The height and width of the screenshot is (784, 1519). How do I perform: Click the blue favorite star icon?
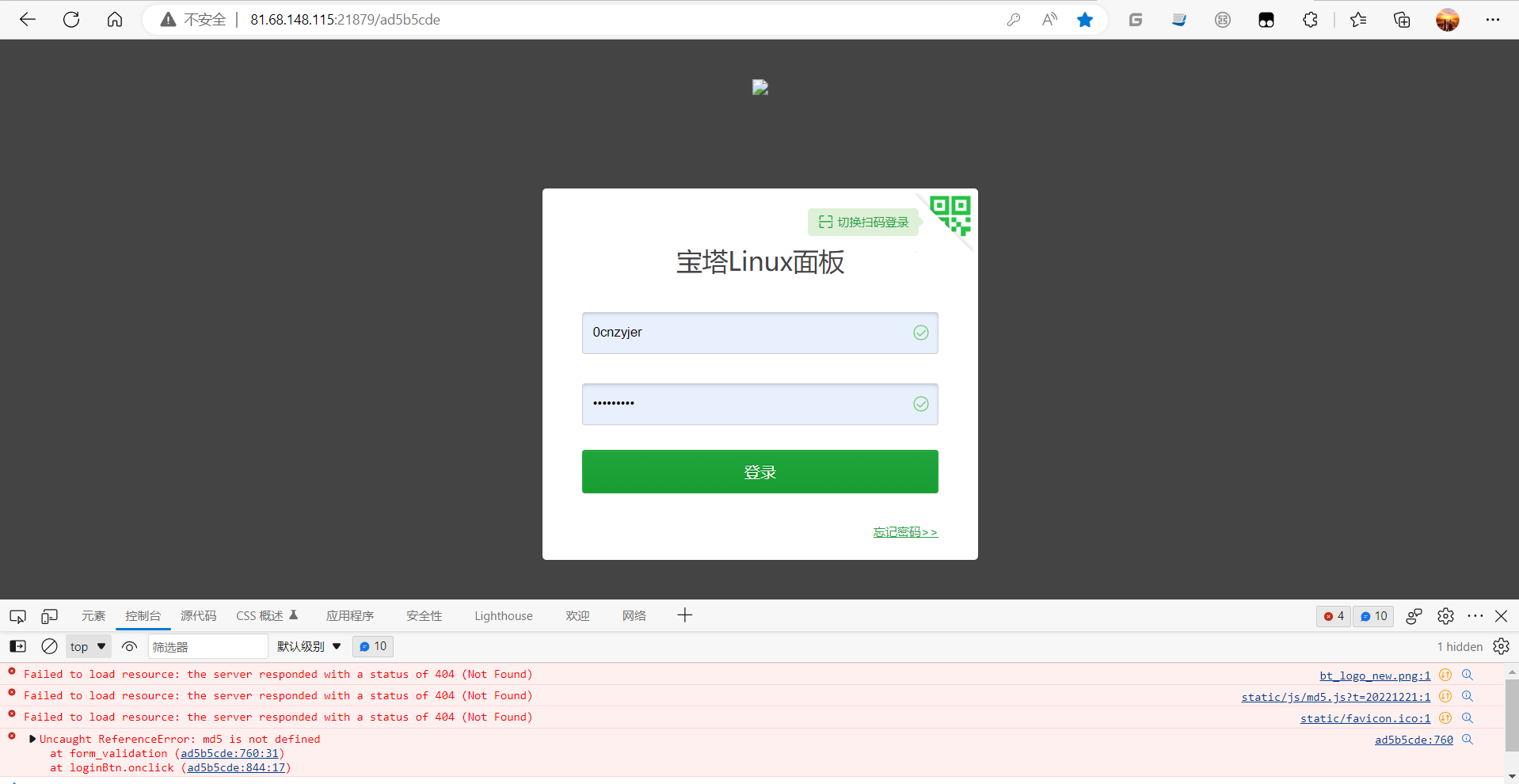(x=1085, y=20)
